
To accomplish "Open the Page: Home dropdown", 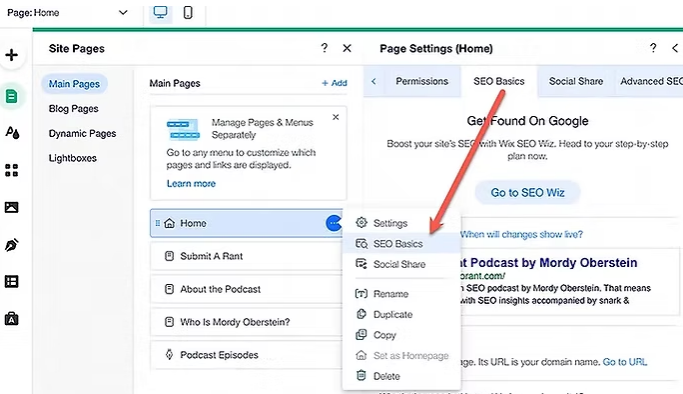I will (68, 13).
